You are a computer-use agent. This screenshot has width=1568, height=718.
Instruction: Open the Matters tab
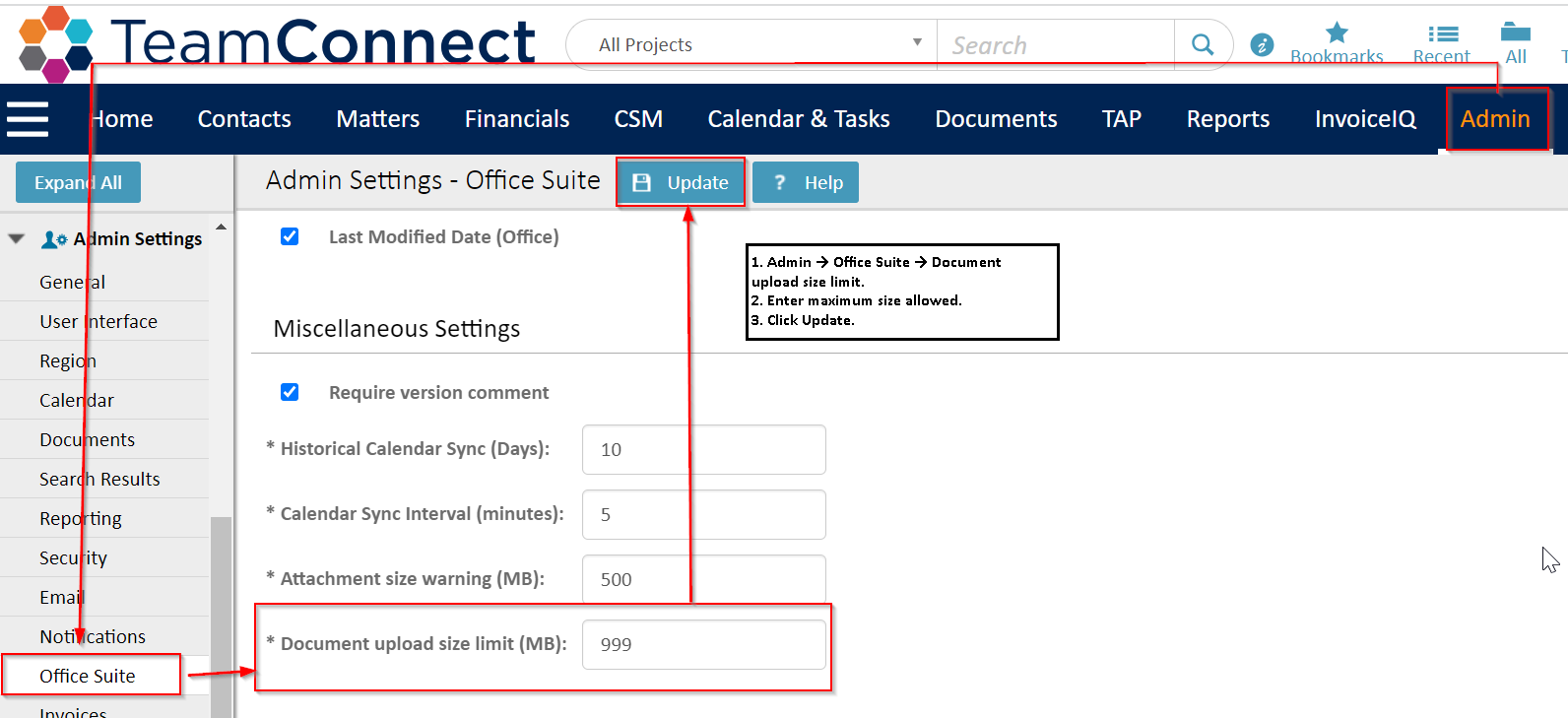coord(378,119)
